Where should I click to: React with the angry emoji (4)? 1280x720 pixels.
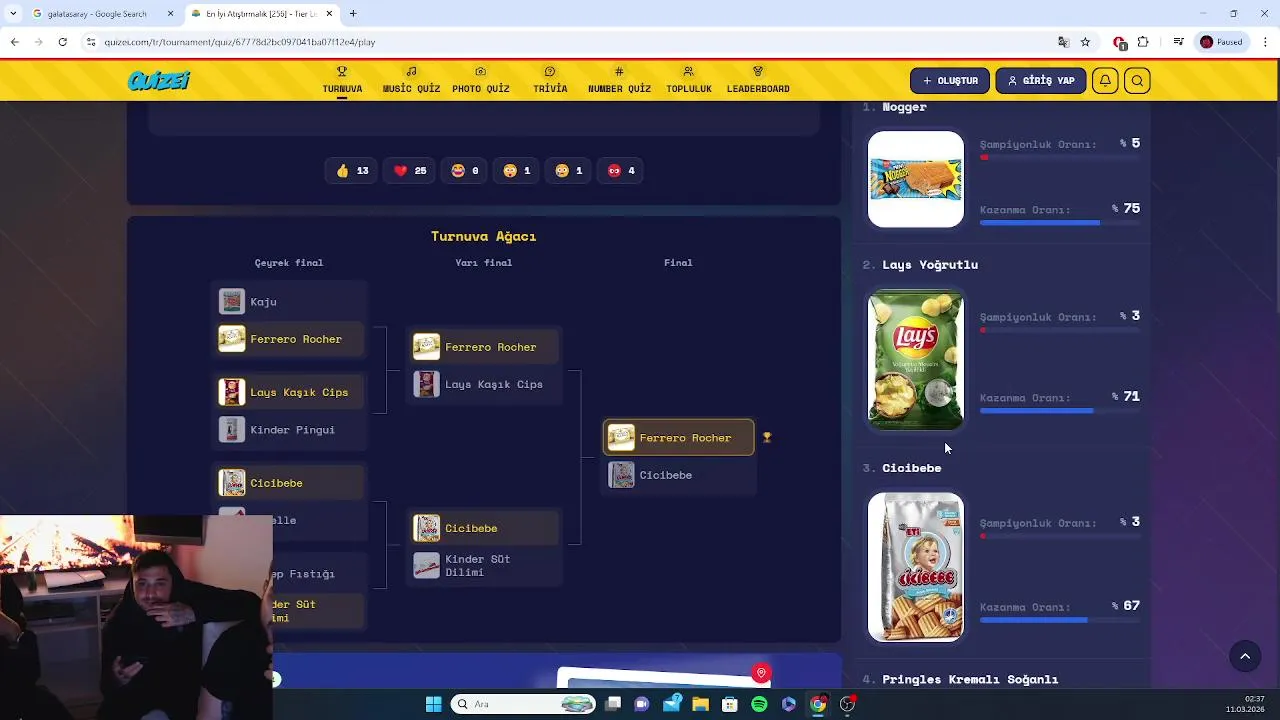pyautogui.click(x=621, y=171)
